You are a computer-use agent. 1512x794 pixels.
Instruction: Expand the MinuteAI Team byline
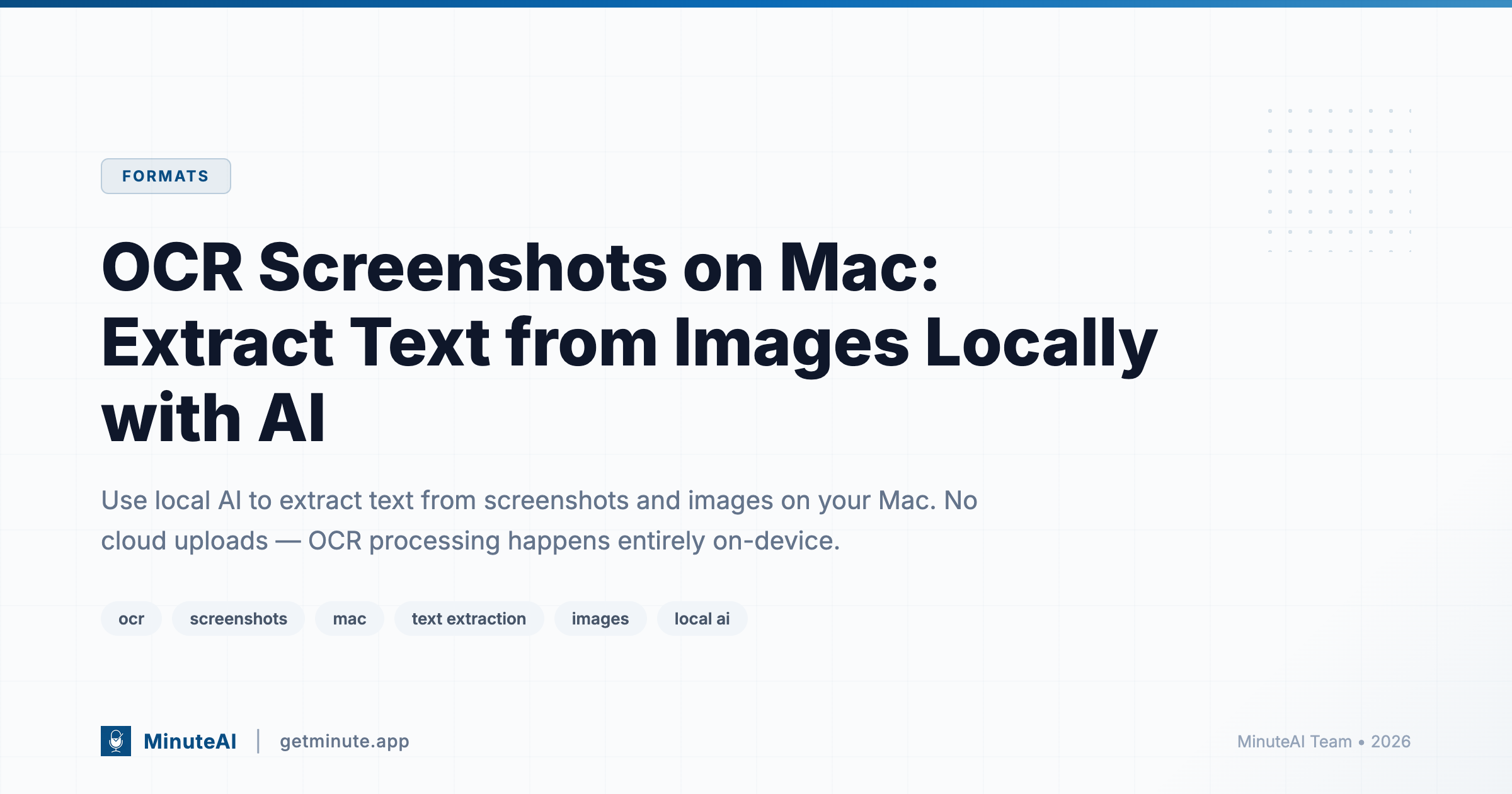click(1323, 742)
